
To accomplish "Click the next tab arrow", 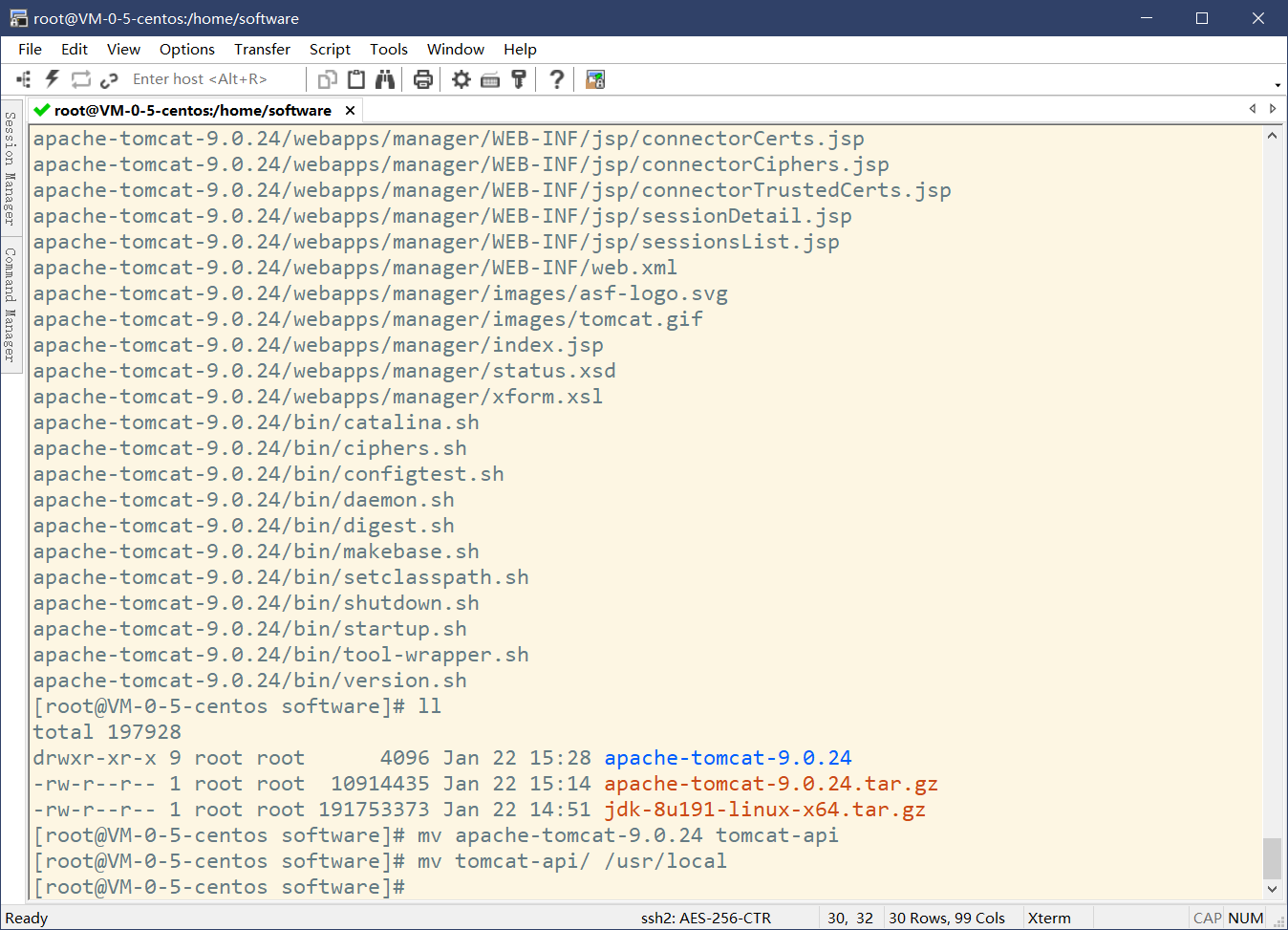I will click(1273, 109).
